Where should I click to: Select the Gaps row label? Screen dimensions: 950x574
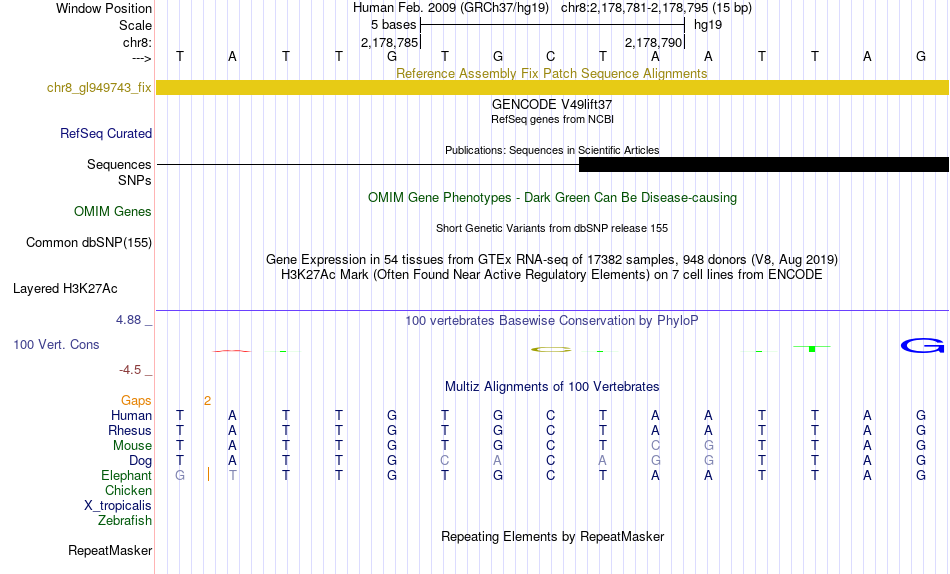(136, 401)
